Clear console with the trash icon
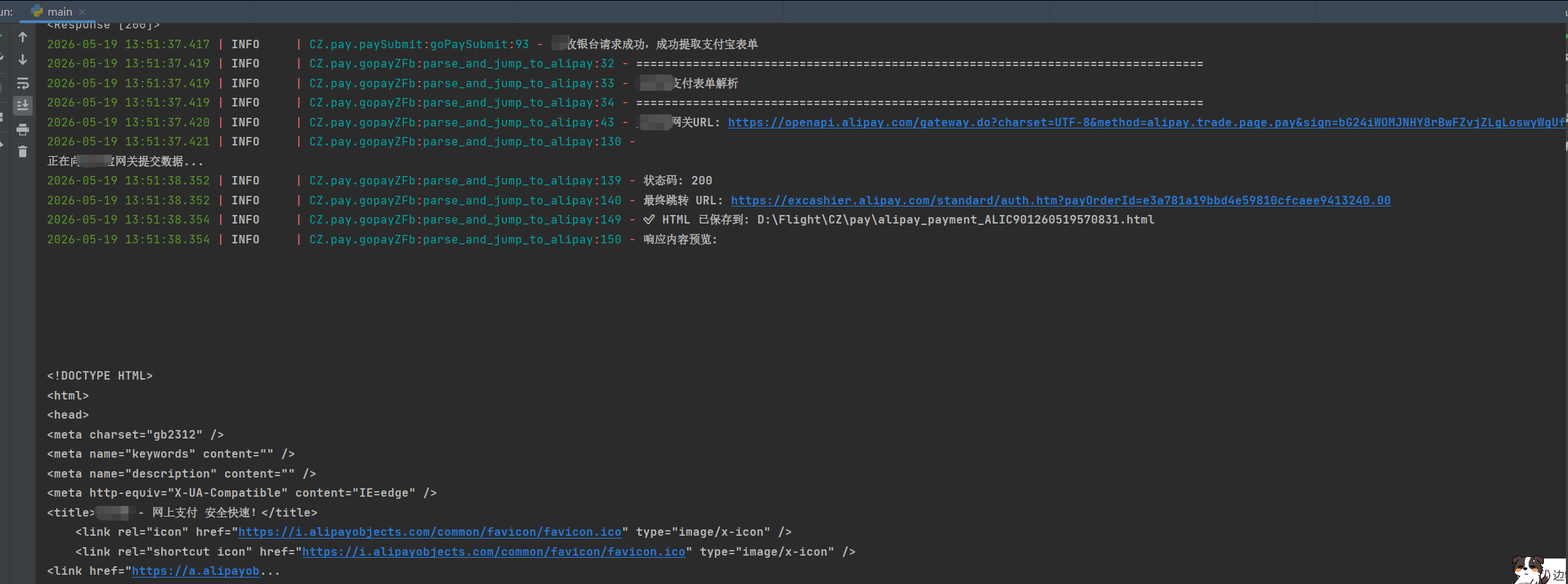 (x=23, y=151)
